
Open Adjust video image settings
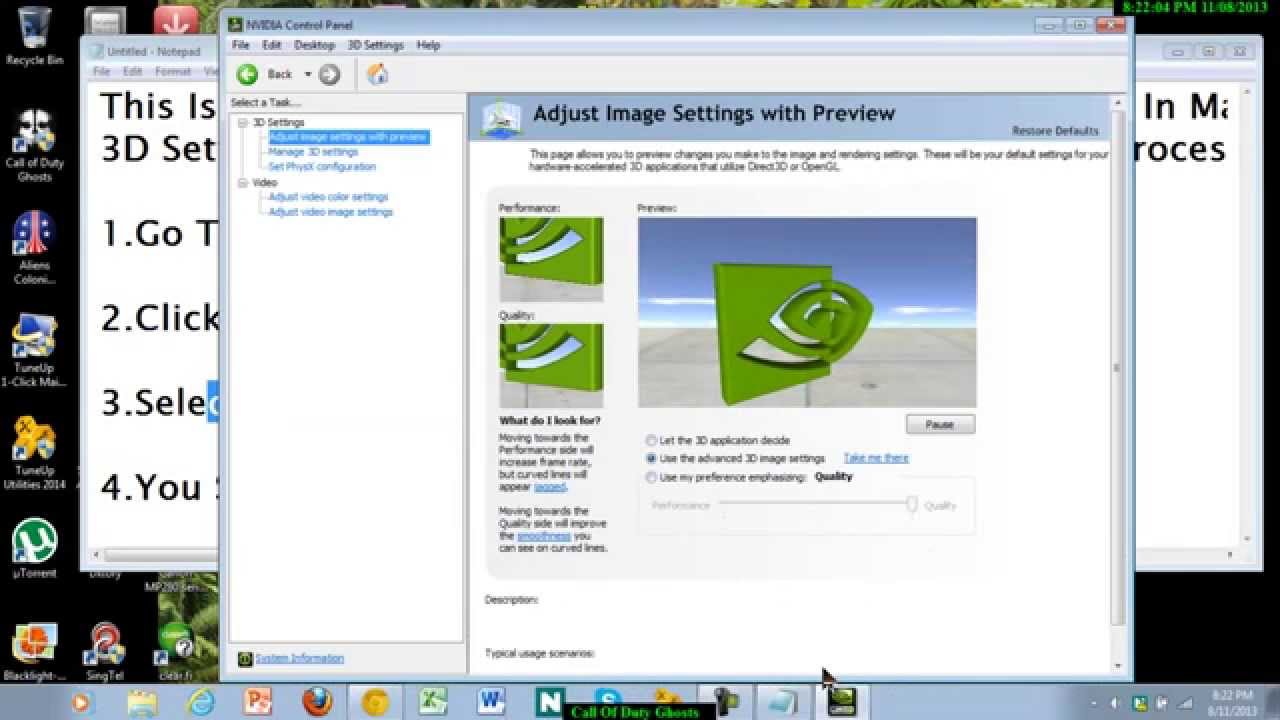pos(330,212)
